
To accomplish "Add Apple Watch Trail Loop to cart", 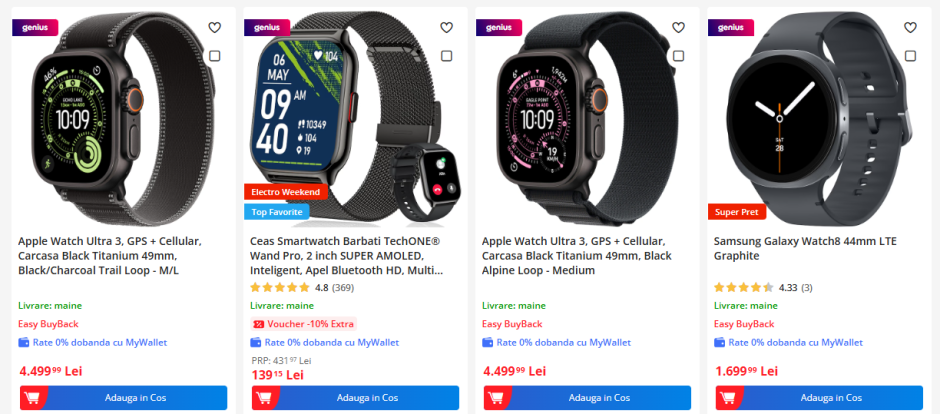I will (x=123, y=398).
